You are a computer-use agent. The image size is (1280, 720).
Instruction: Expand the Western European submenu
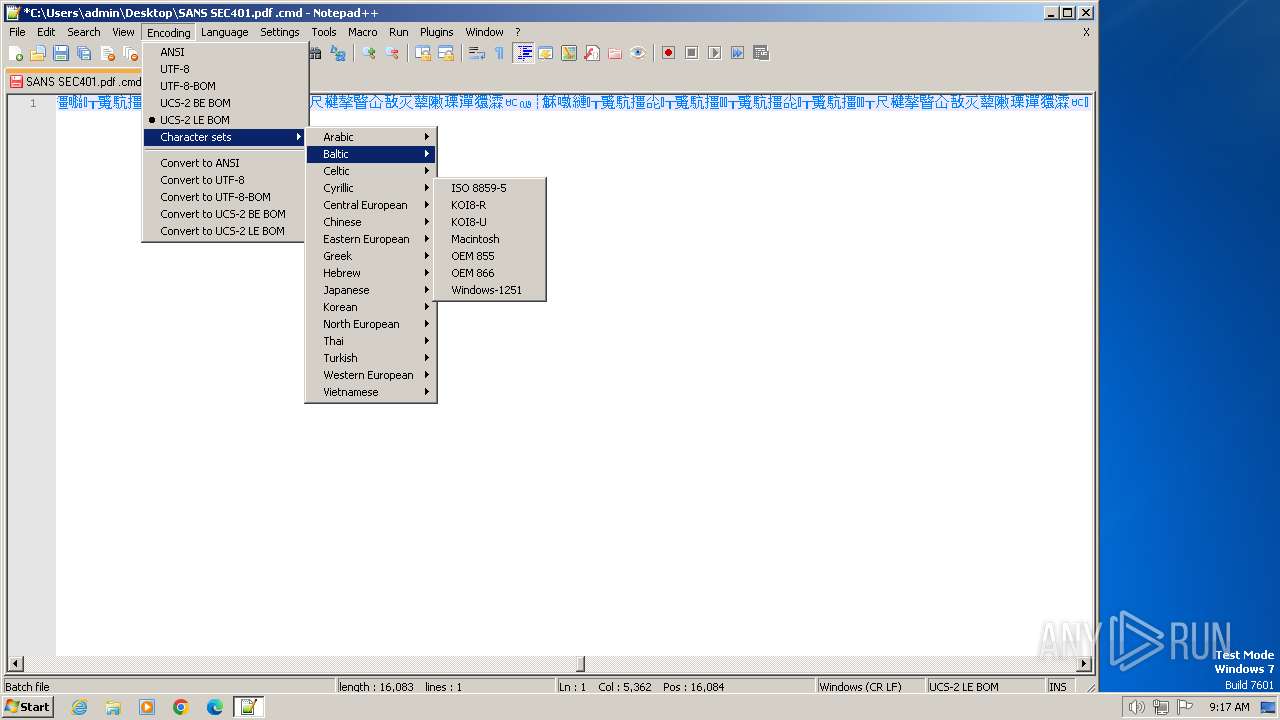coord(370,375)
